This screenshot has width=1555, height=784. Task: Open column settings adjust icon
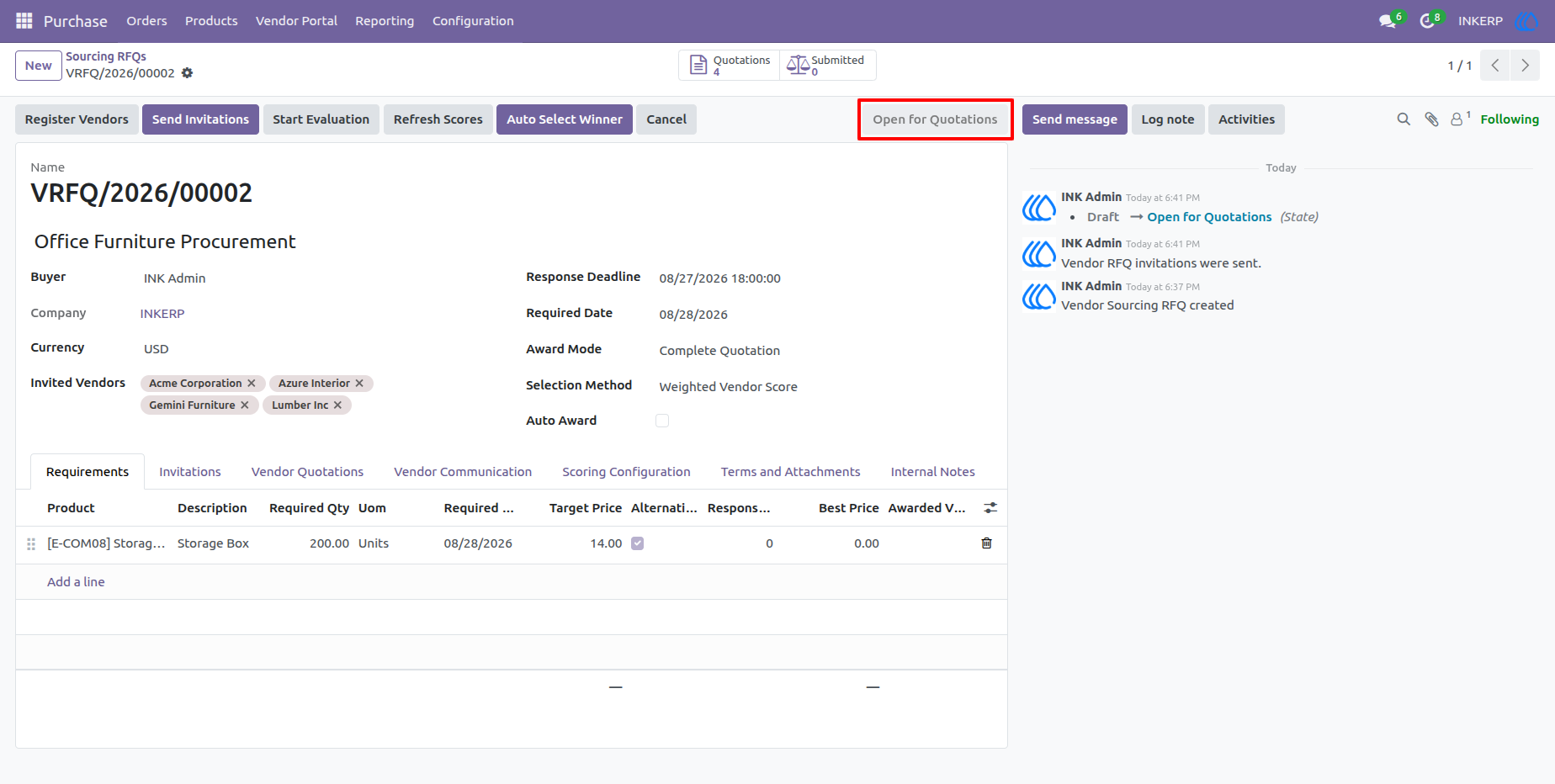coord(990,508)
